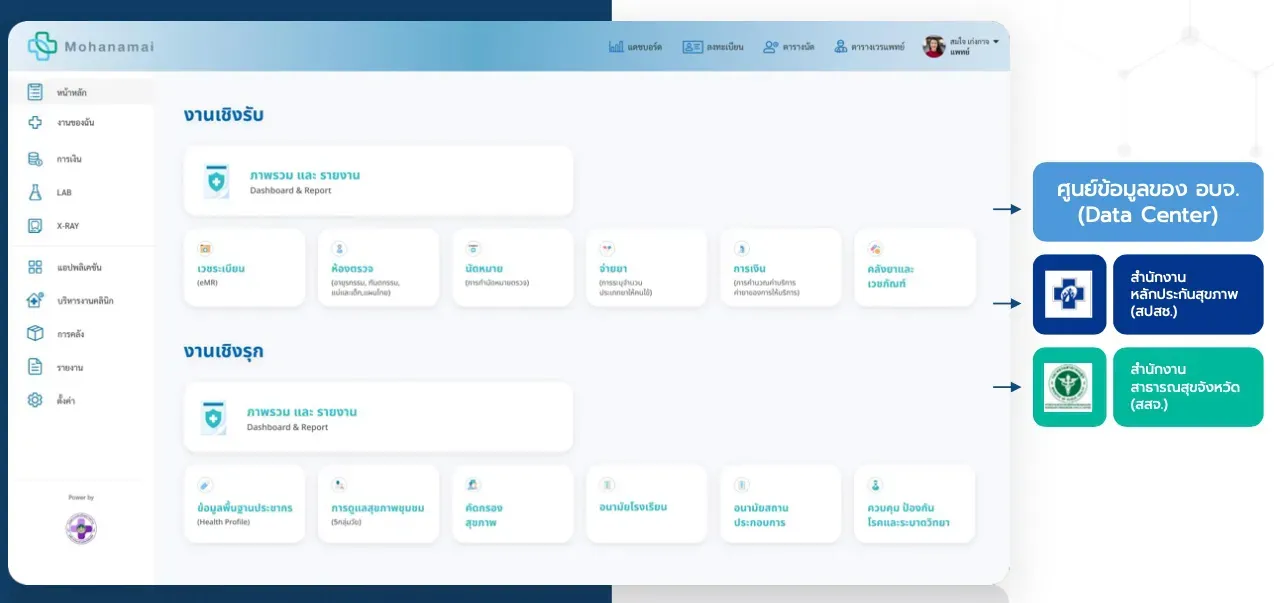Click the user avatar photo
This screenshot has height=603, width=1274.
[934, 46]
